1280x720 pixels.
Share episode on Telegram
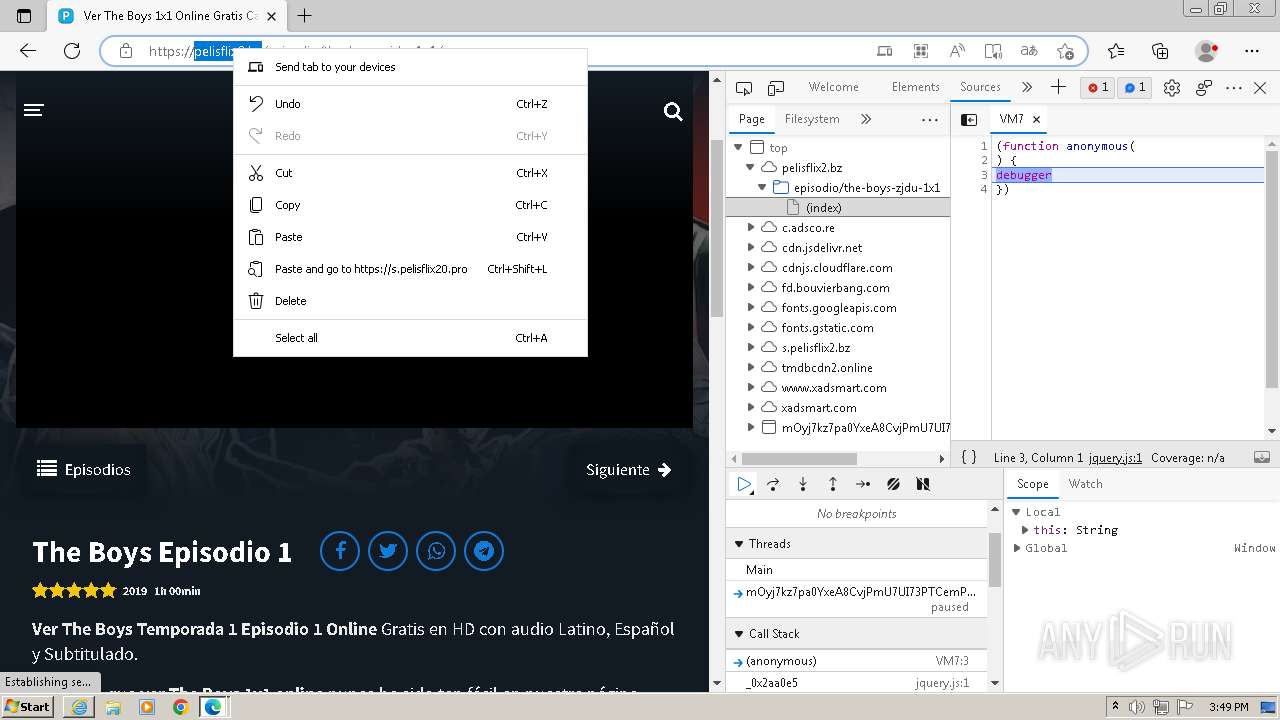point(484,551)
